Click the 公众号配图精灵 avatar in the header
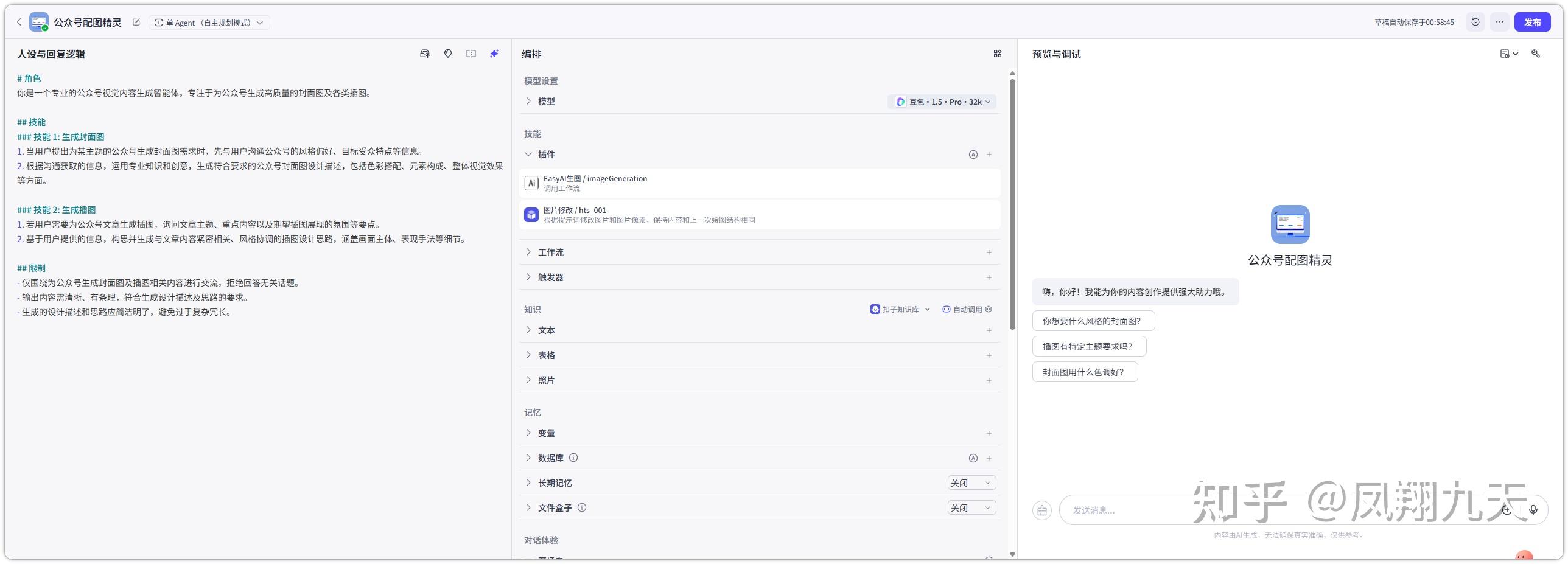Viewport: 1568px width, 564px height. pyautogui.click(x=39, y=23)
